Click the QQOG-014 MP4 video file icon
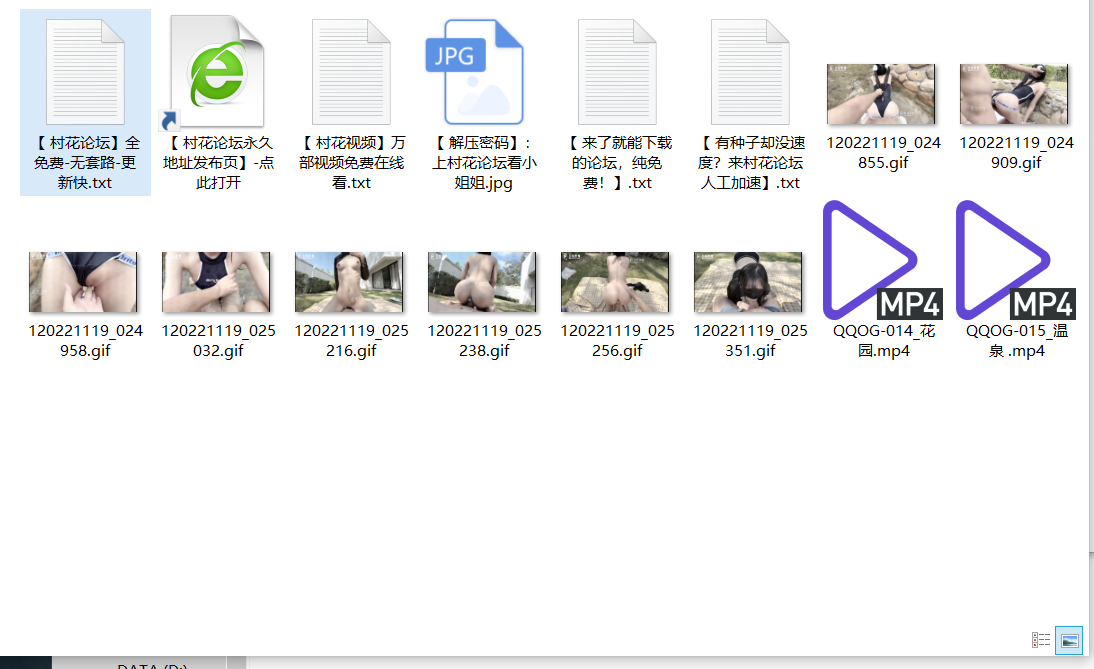This screenshot has height=669, width=1094. tap(870, 260)
